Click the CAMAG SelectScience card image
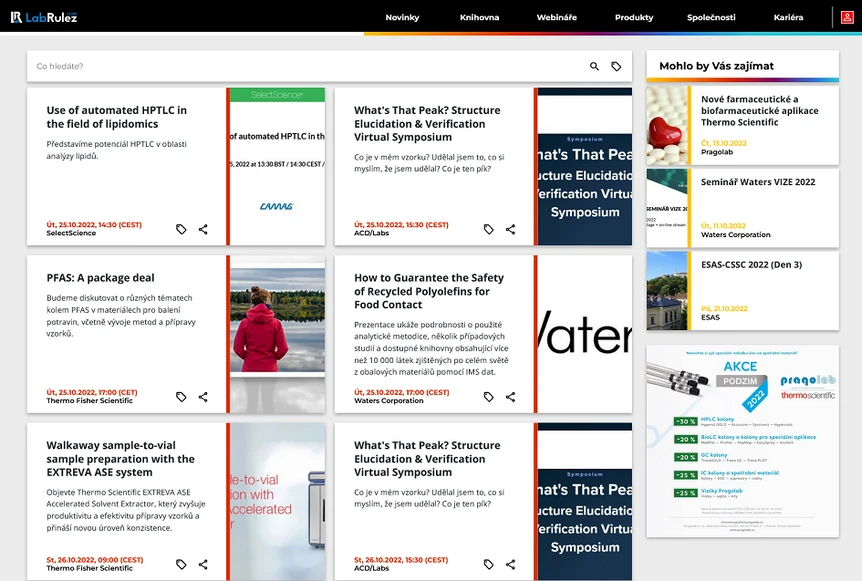Image resolution: width=862 pixels, height=581 pixels. click(x=277, y=166)
